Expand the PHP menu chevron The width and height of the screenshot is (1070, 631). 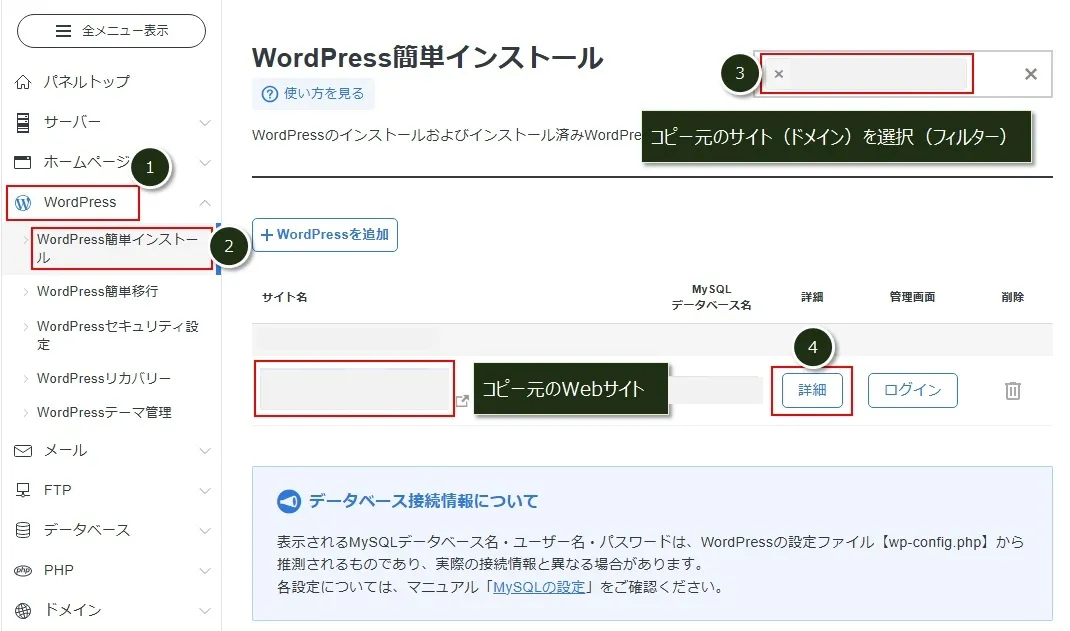tap(205, 570)
